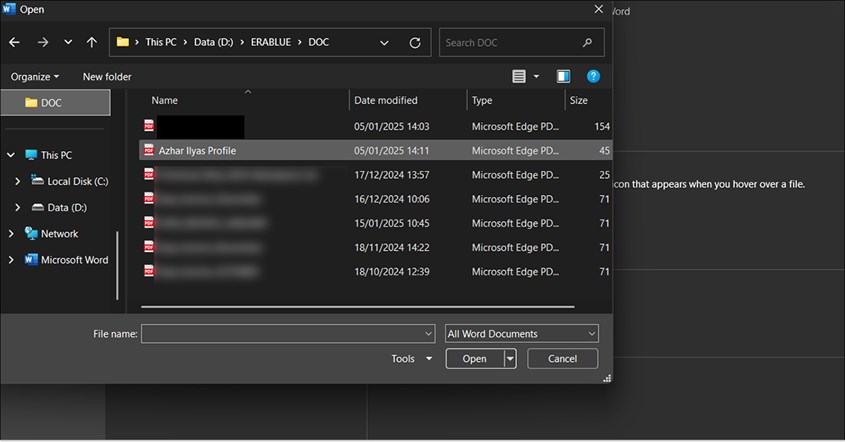Image resolution: width=845 pixels, height=442 pixels.
Task: Select This PC in the navigation tree
Action: (x=56, y=155)
